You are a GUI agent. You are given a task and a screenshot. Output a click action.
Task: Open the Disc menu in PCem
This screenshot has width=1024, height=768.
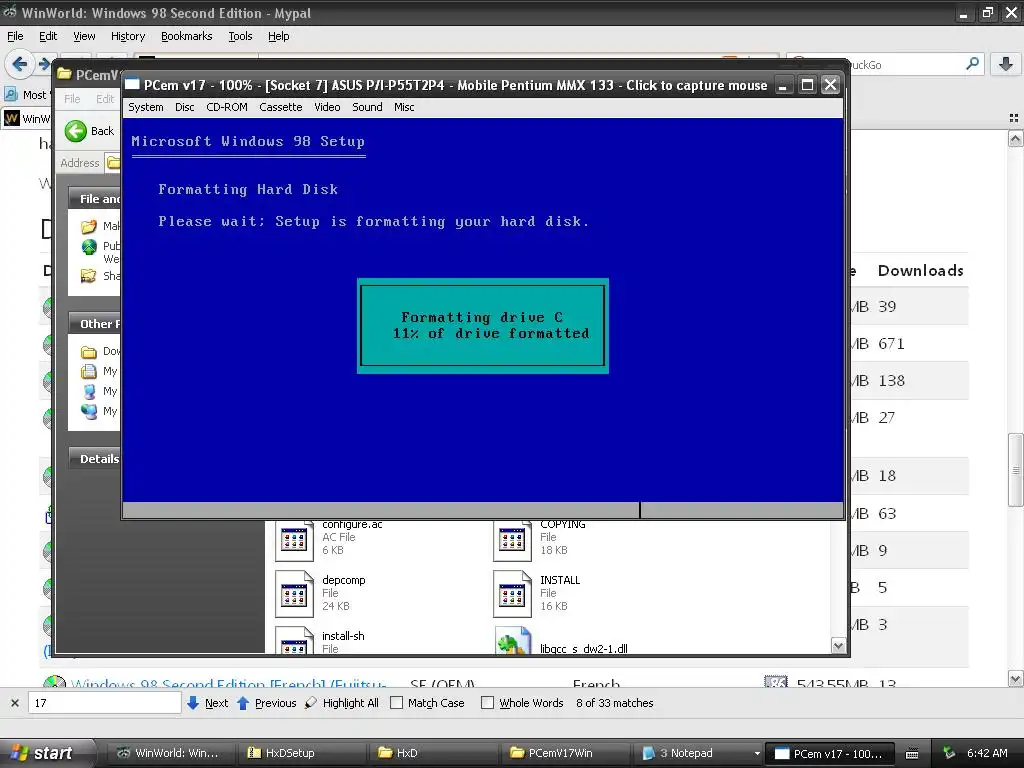[x=185, y=107]
